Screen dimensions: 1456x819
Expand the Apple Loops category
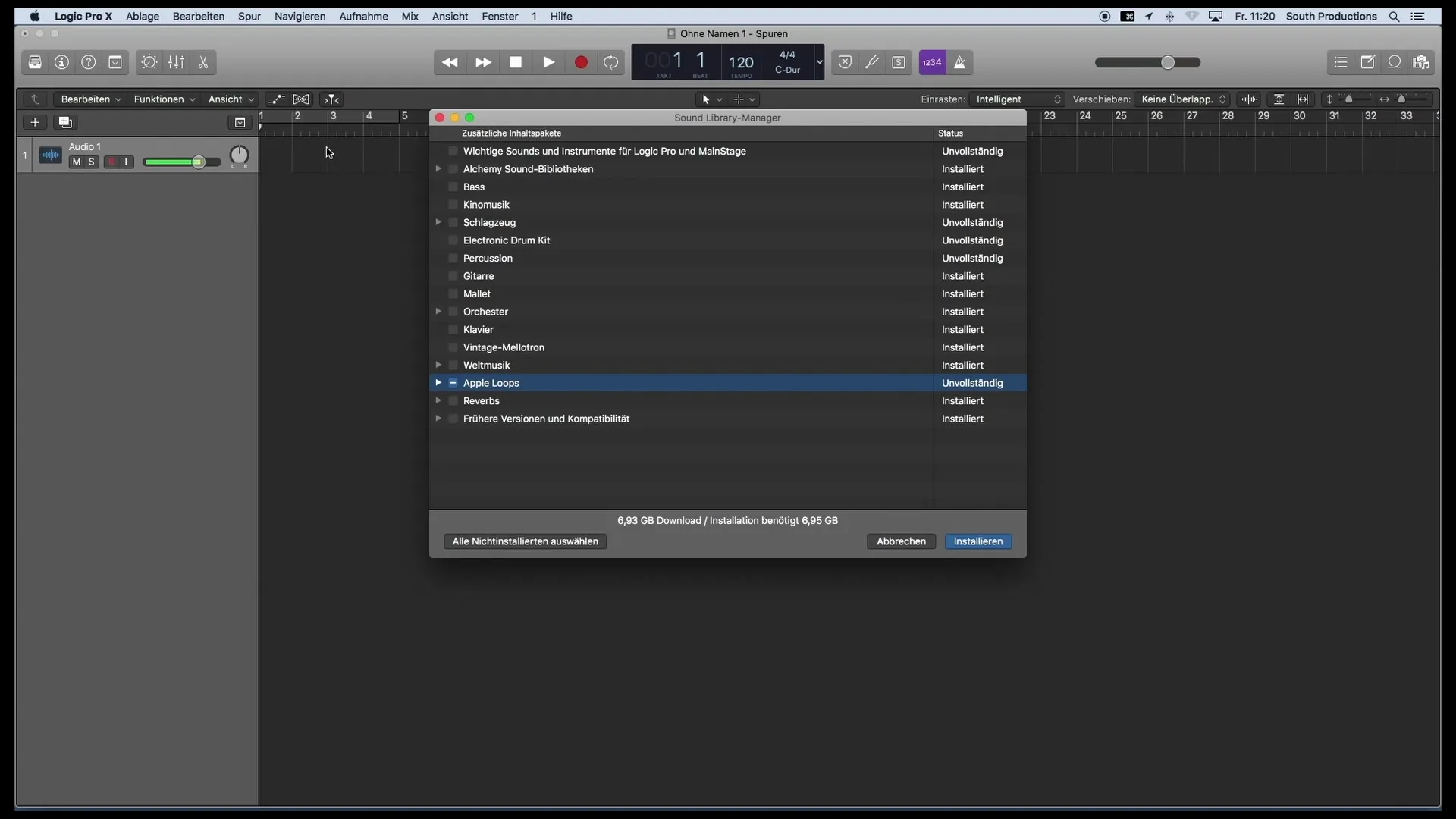pyautogui.click(x=437, y=383)
